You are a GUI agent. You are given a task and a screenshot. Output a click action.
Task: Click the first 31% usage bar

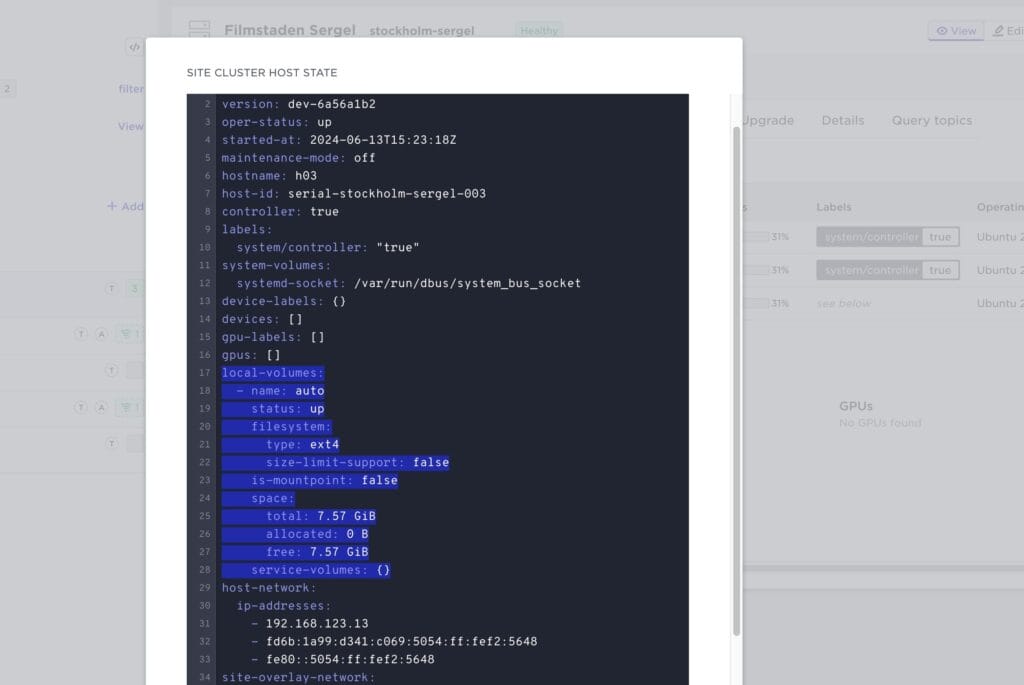coord(757,237)
